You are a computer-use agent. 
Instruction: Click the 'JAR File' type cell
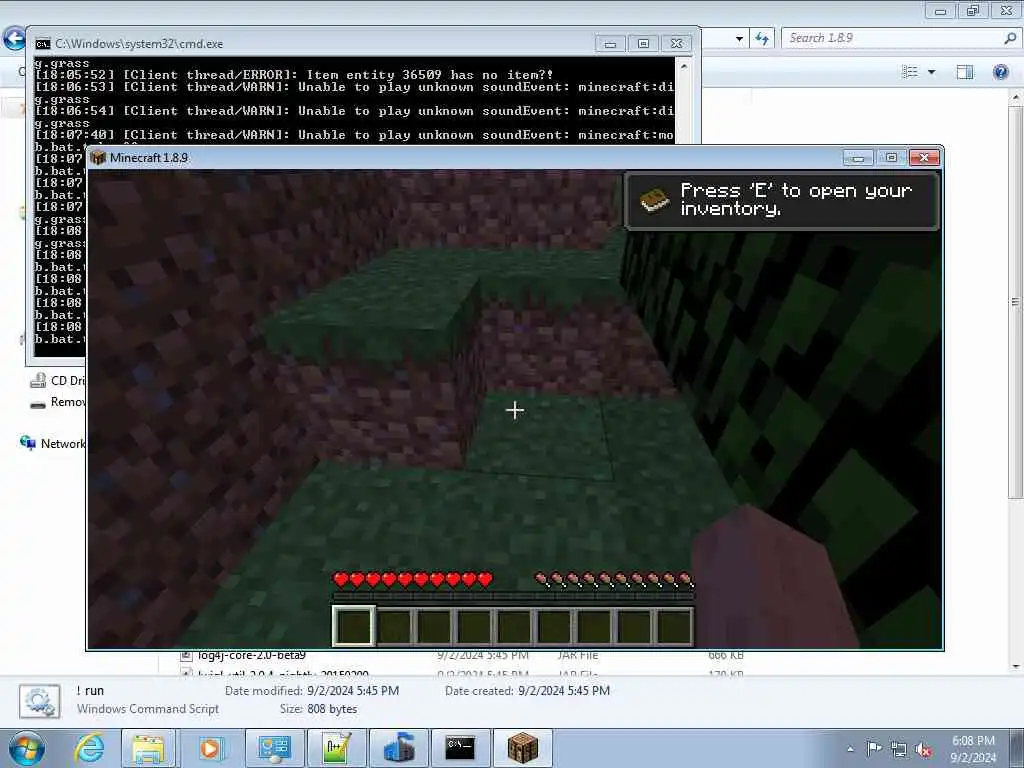(577, 655)
